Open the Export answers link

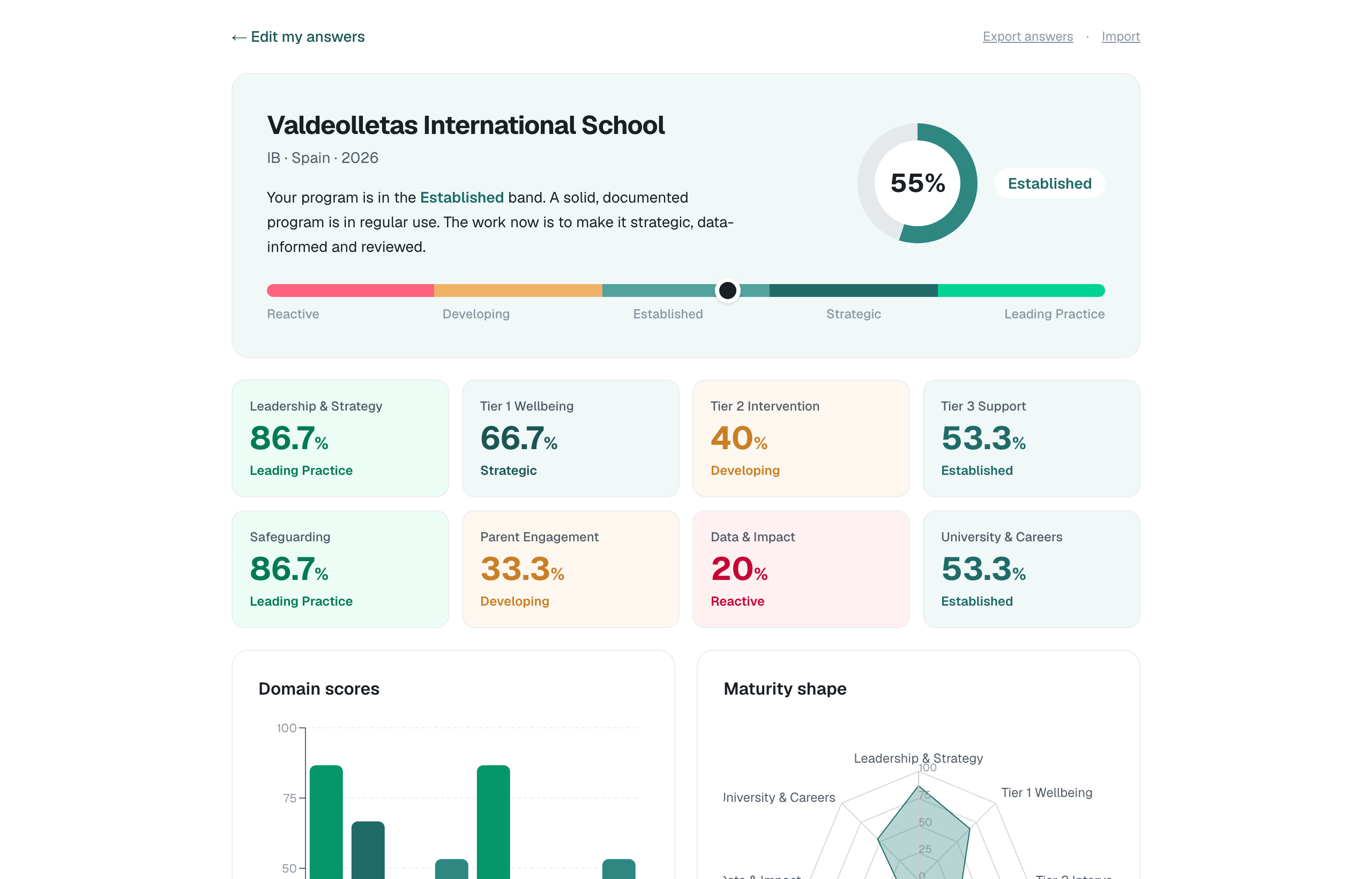click(1027, 36)
